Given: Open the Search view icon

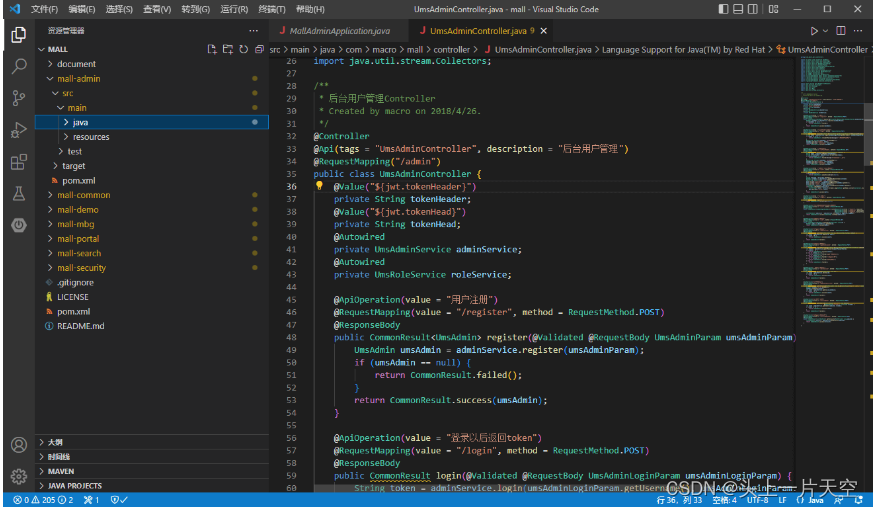Looking at the screenshot, I should click(x=18, y=66).
